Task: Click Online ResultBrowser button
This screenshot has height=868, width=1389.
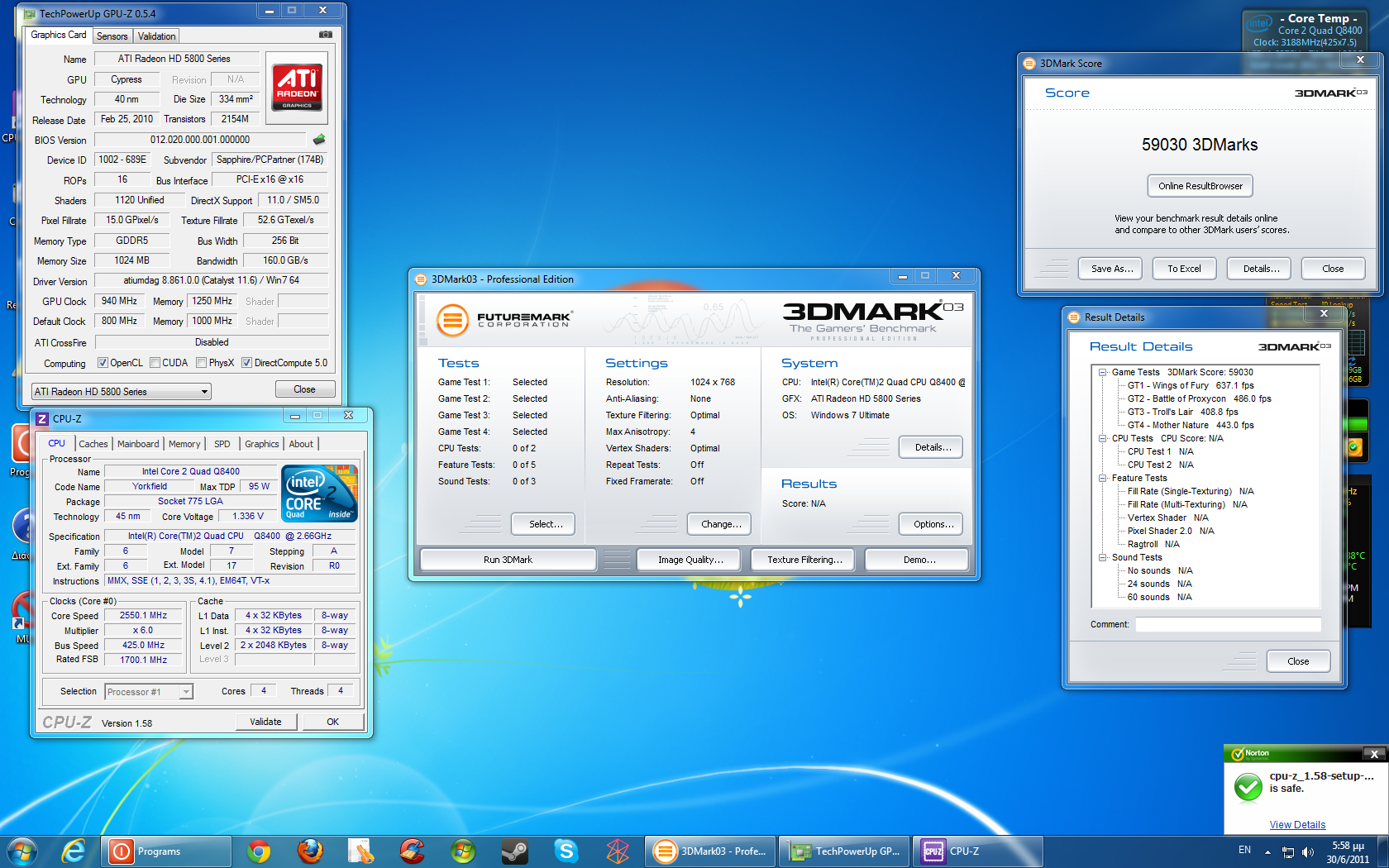Action: point(1200,186)
